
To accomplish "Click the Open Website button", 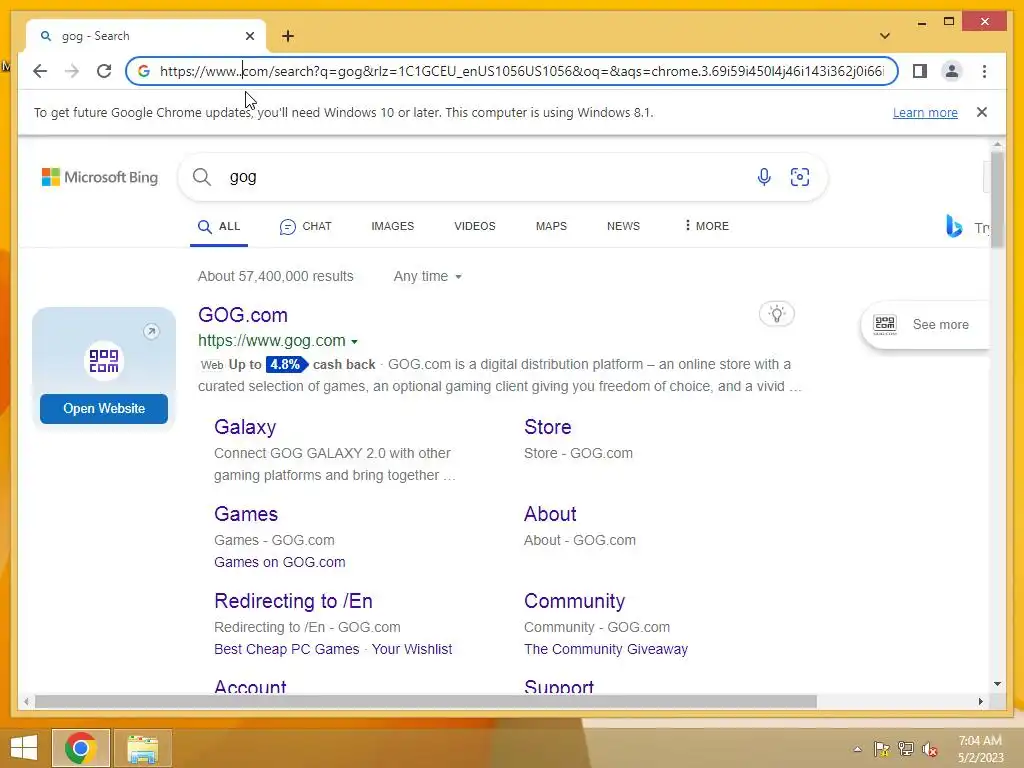I will 104,409.
